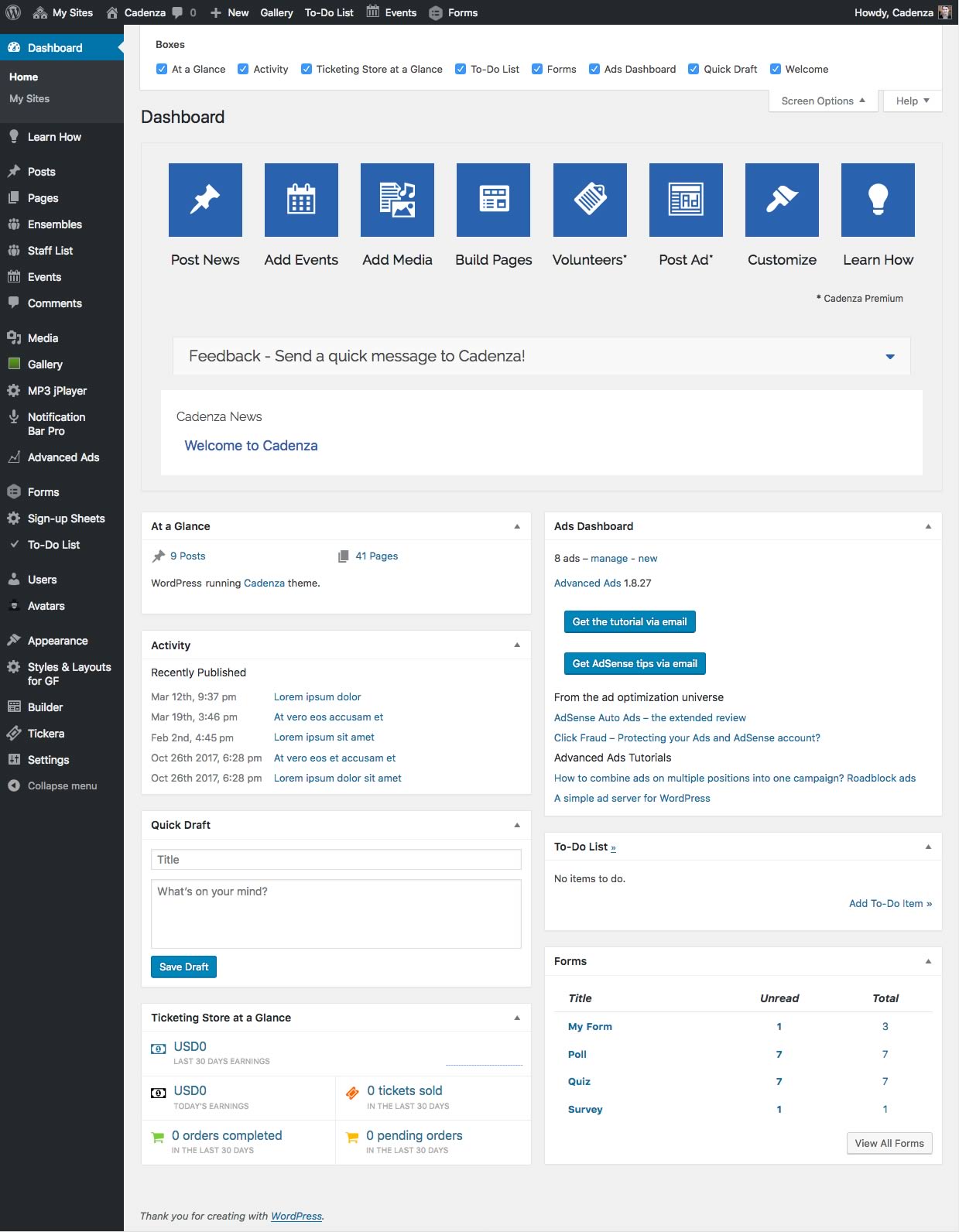
Task: Click the Cadenza theme link
Action: [x=264, y=583]
